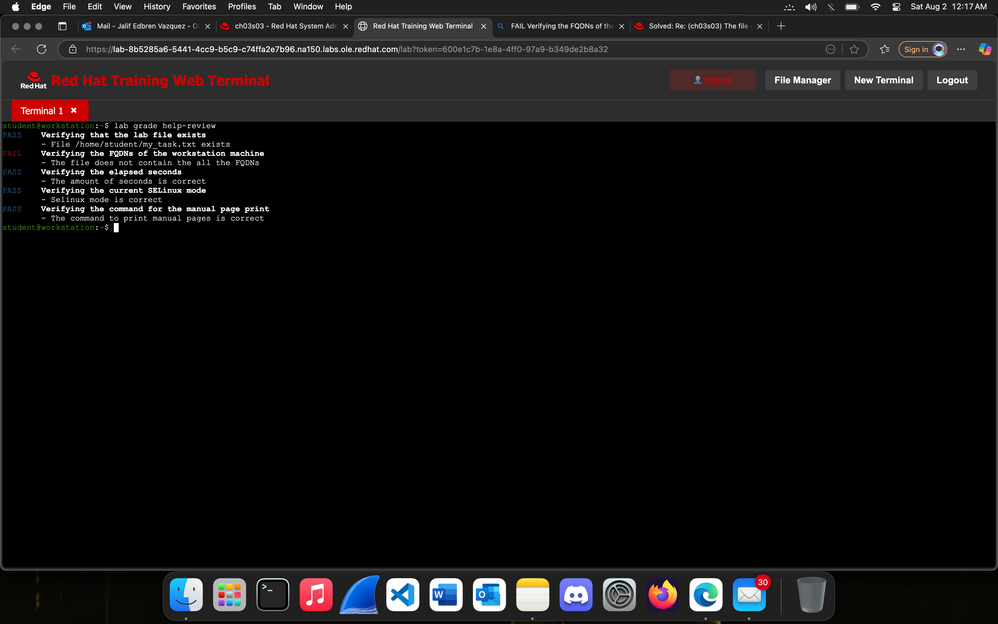
Task: Toggle the volume control in menu bar
Action: point(811,7)
